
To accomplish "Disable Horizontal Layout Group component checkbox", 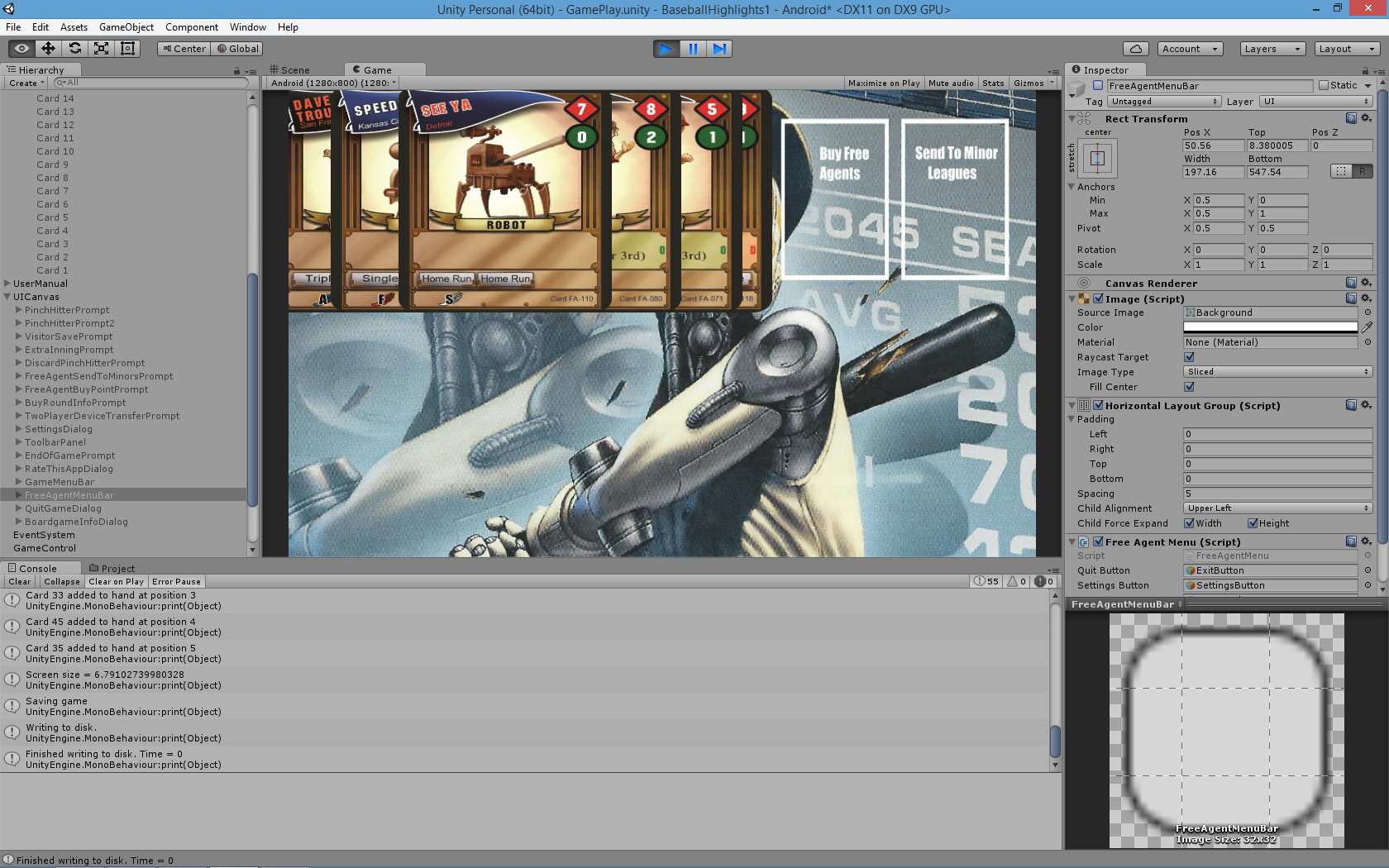I will 1098,405.
